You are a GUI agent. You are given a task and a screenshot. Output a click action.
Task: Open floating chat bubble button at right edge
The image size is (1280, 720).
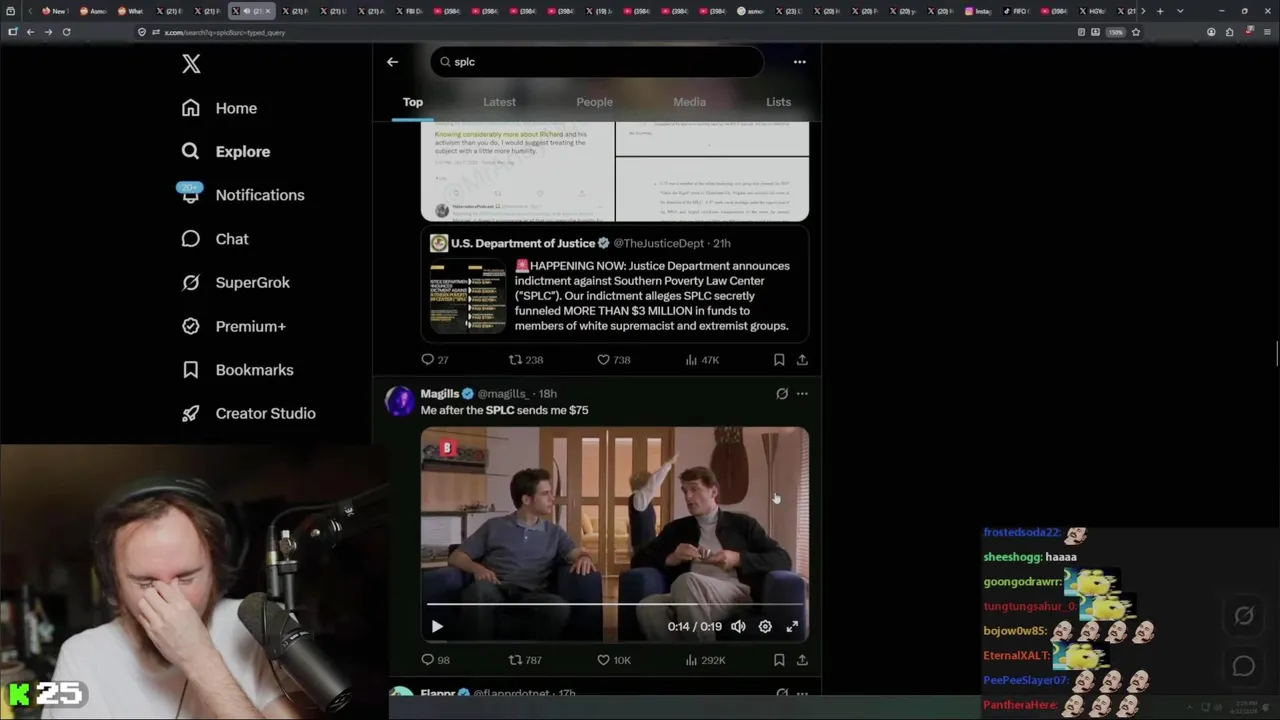click(1244, 666)
